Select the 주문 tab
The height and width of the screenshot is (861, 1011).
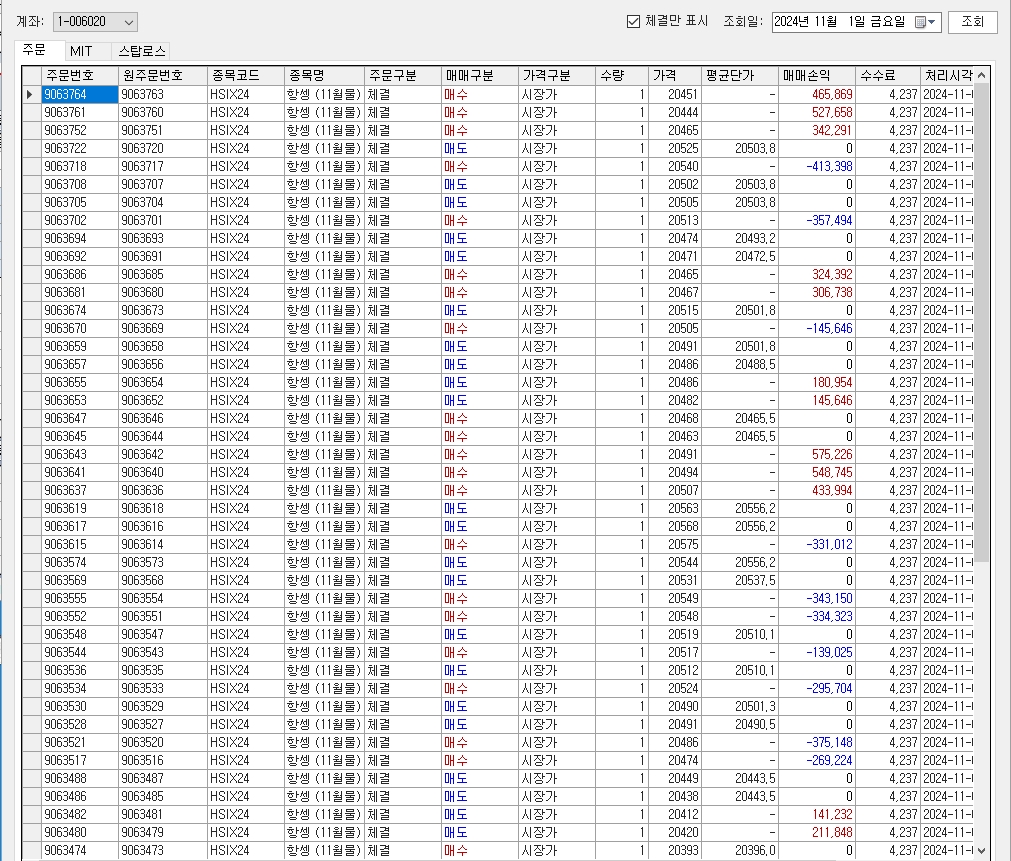(34, 50)
